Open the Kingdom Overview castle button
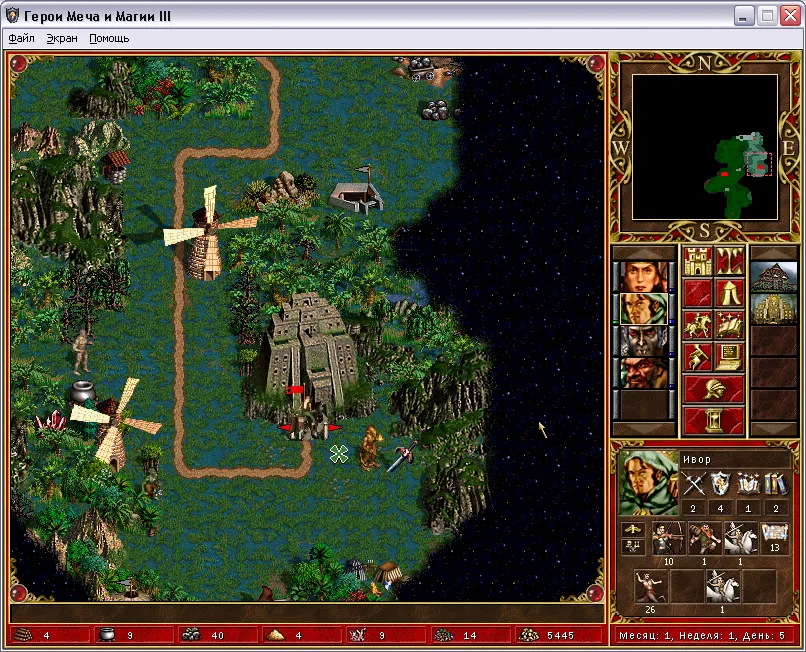 [x=697, y=261]
